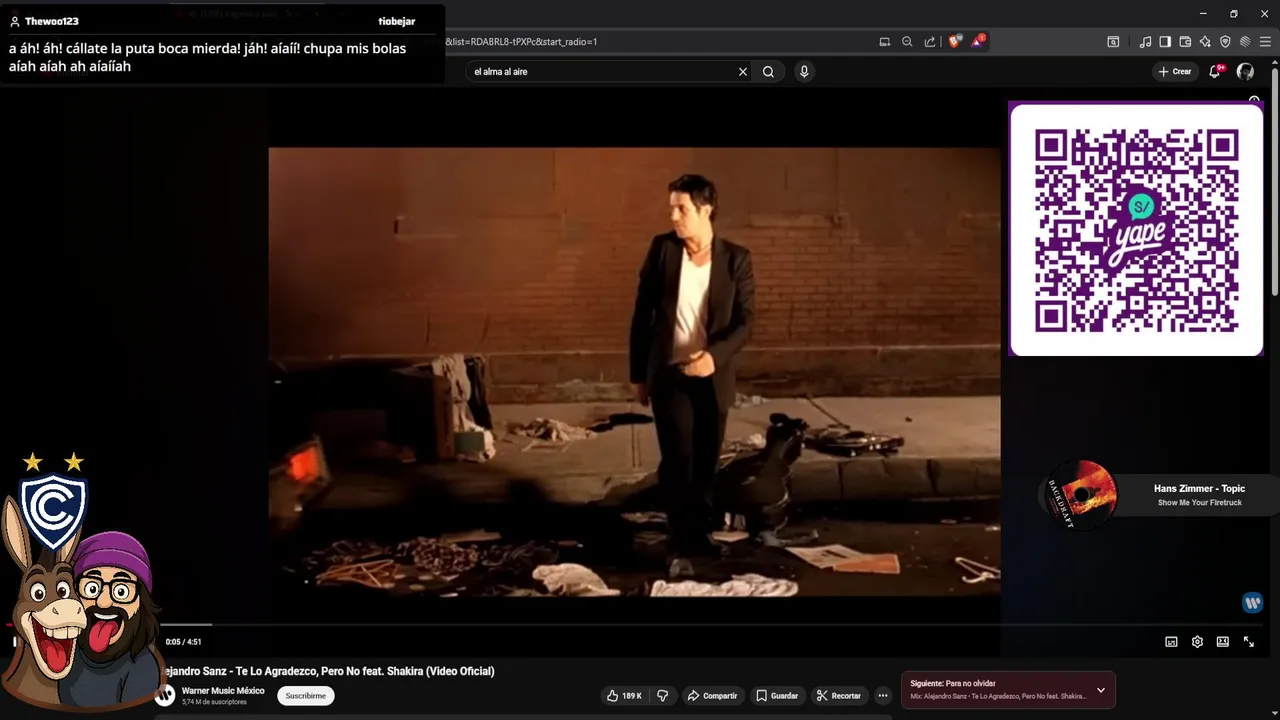This screenshot has width=1280, height=720.
Task: Click the zoom magnifier icon in address bar
Action: pyautogui.click(x=907, y=42)
